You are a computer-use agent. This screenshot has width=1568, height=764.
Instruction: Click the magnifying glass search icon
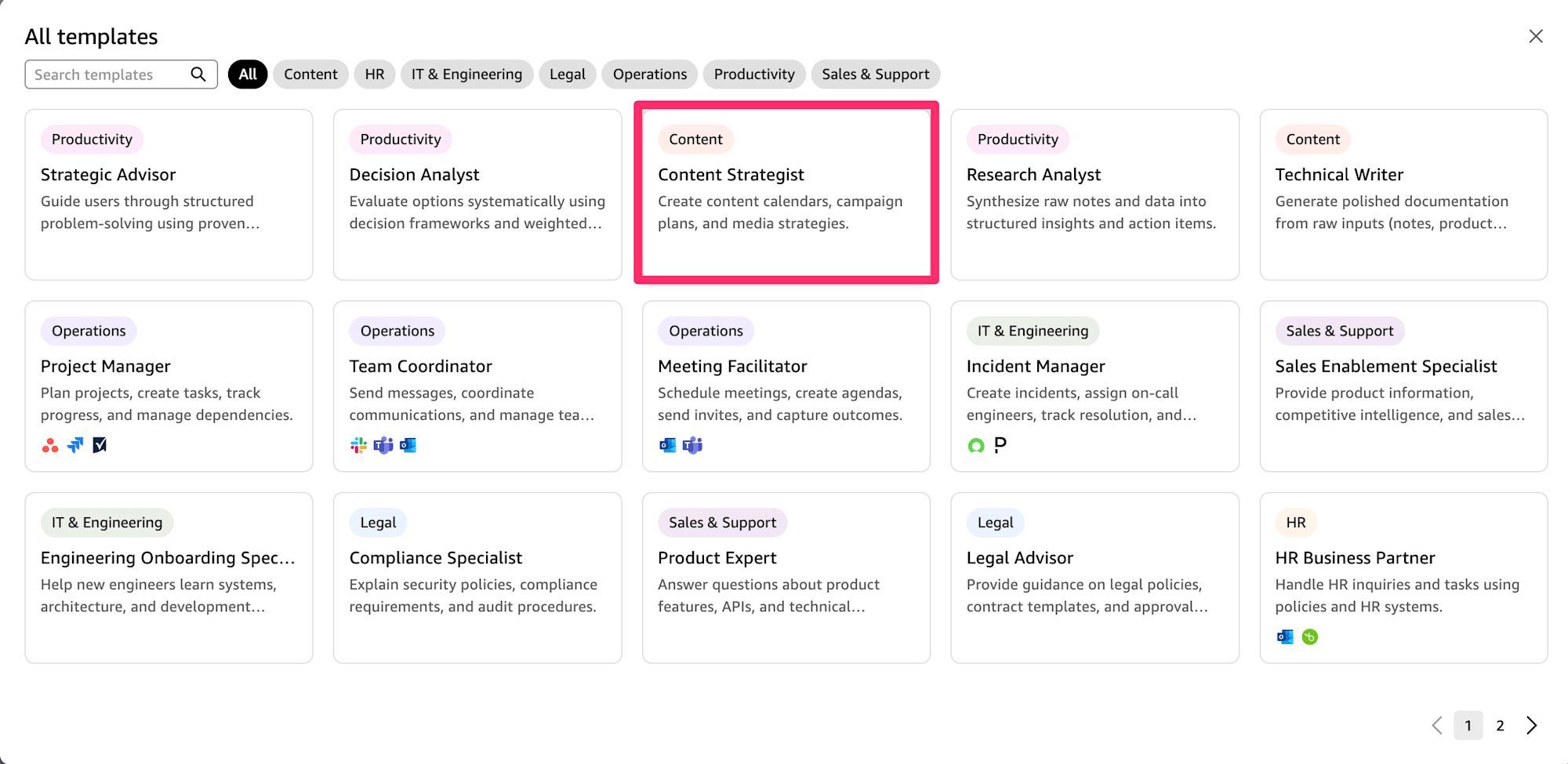point(198,74)
